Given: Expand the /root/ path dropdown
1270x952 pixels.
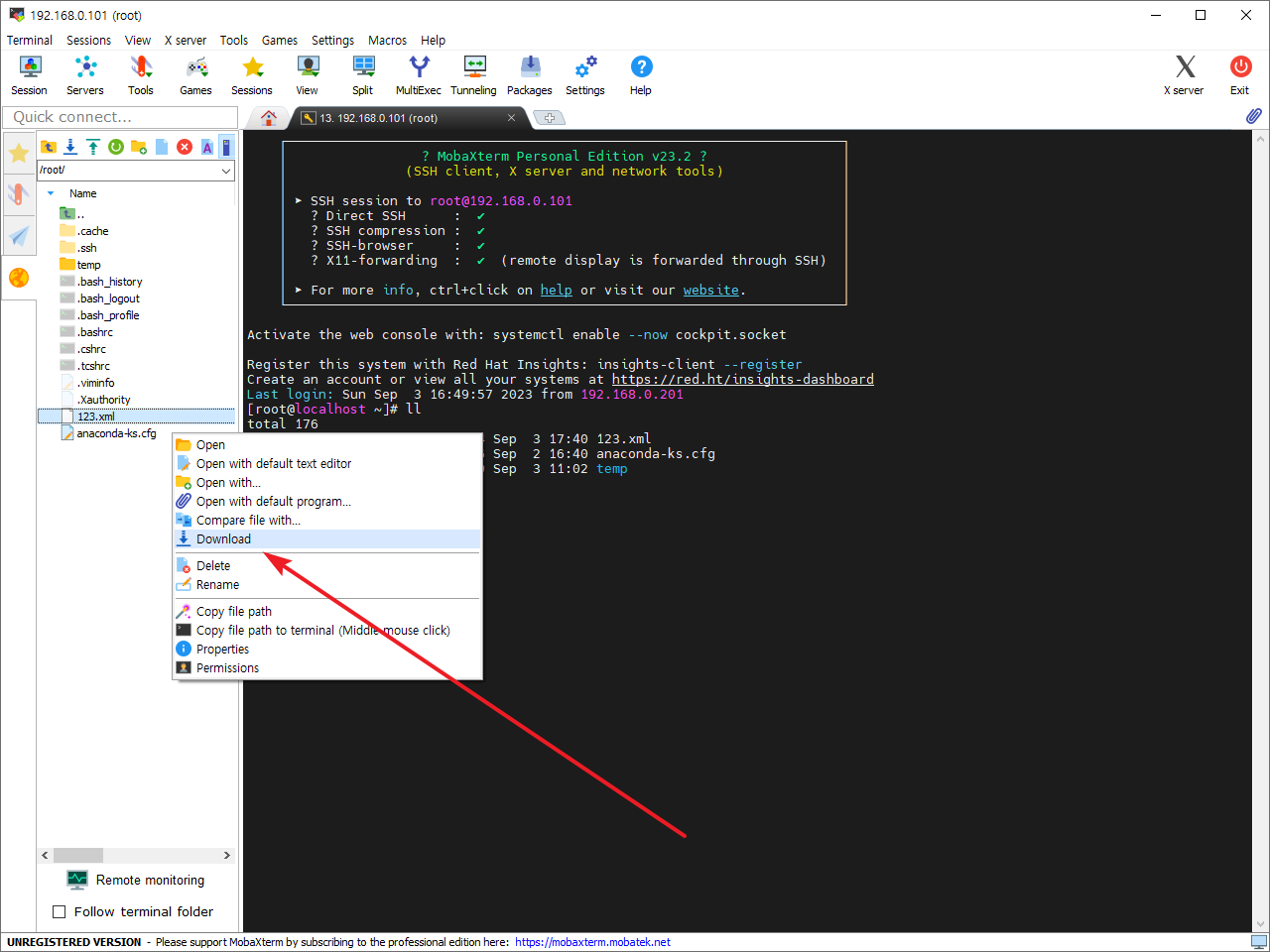Looking at the screenshot, I should click(226, 171).
